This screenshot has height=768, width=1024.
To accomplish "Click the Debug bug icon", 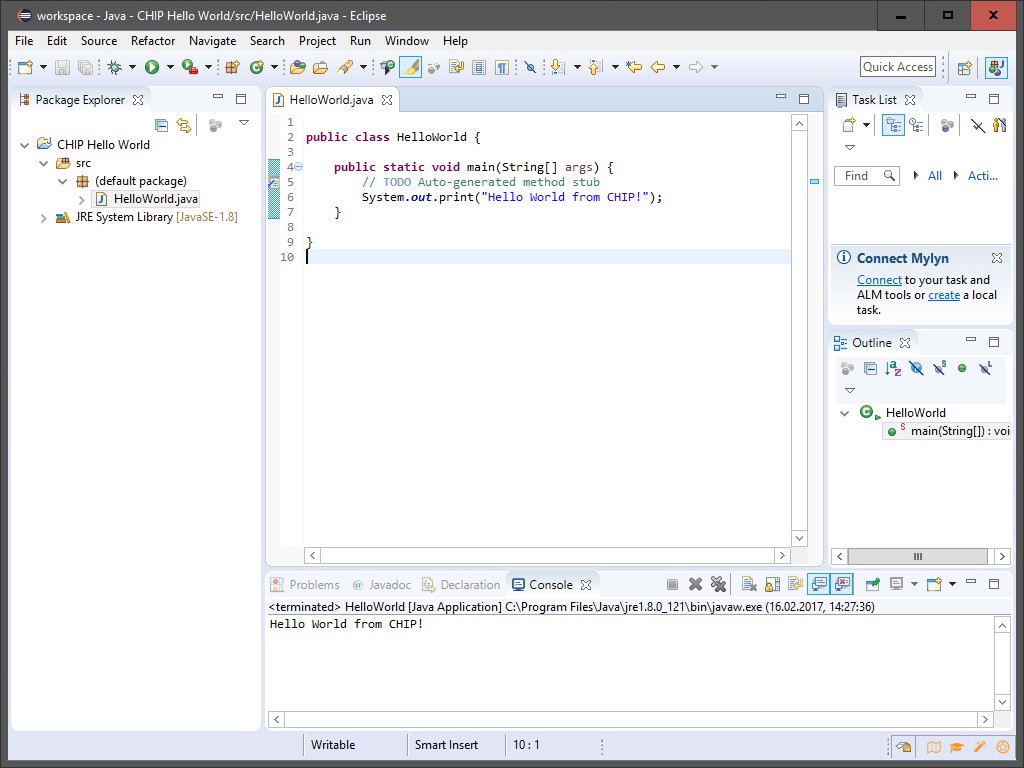I will click(115, 67).
